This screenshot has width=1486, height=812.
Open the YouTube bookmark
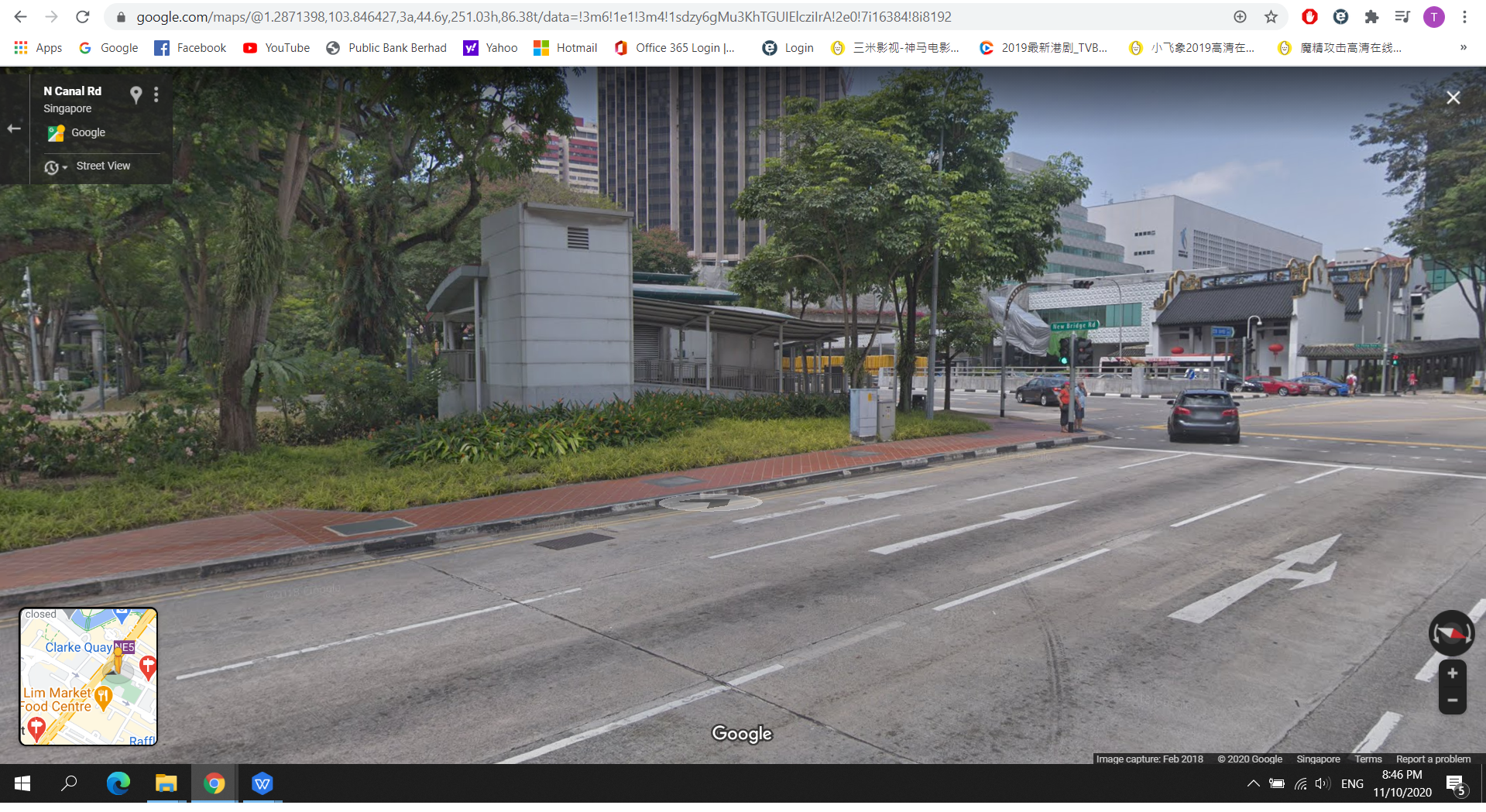point(276,48)
